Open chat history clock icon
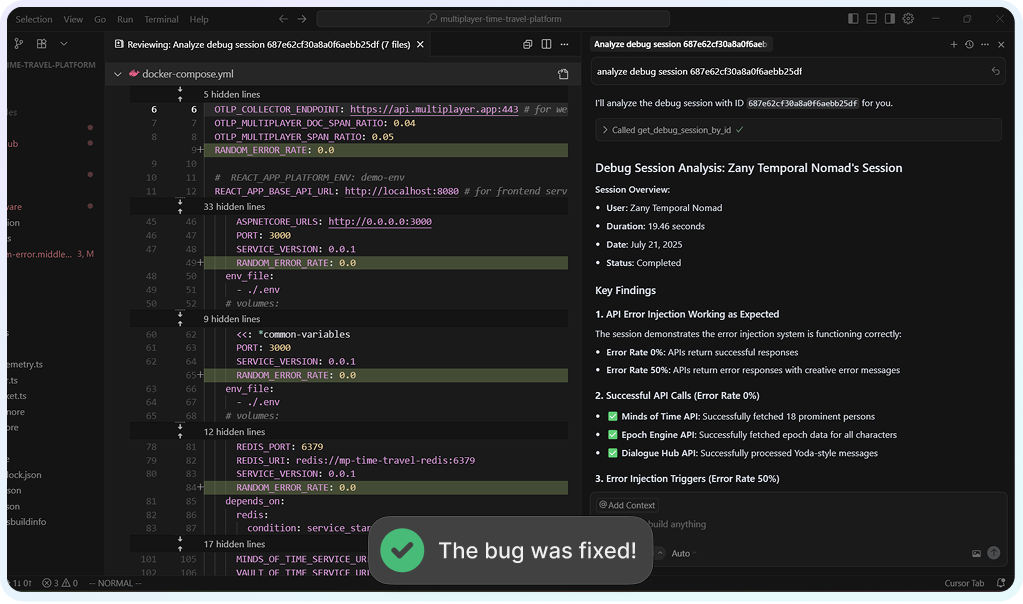 (x=969, y=44)
